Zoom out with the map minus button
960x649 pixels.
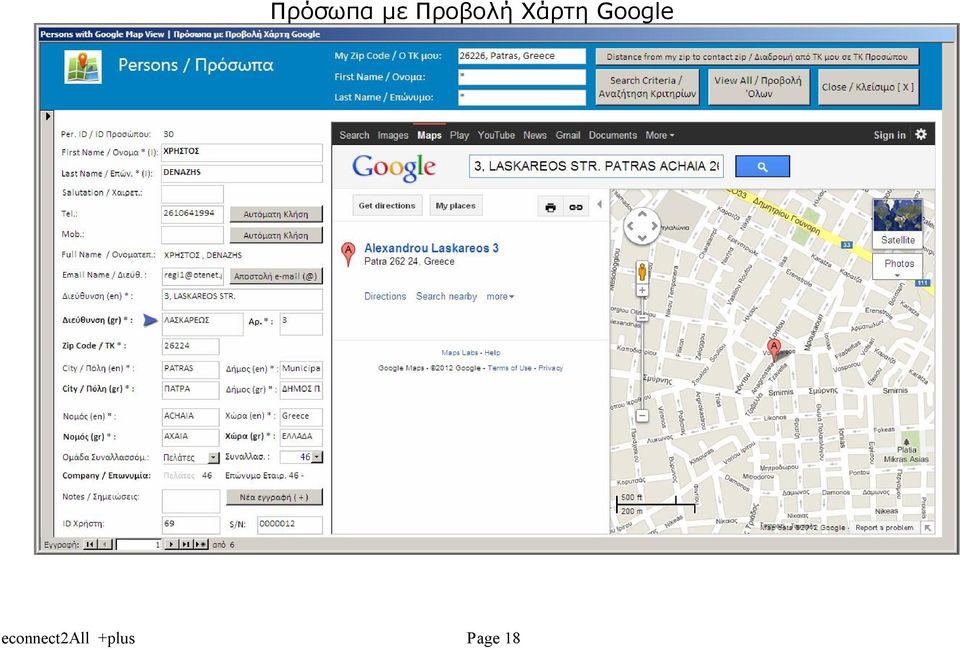click(x=642, y=416)
